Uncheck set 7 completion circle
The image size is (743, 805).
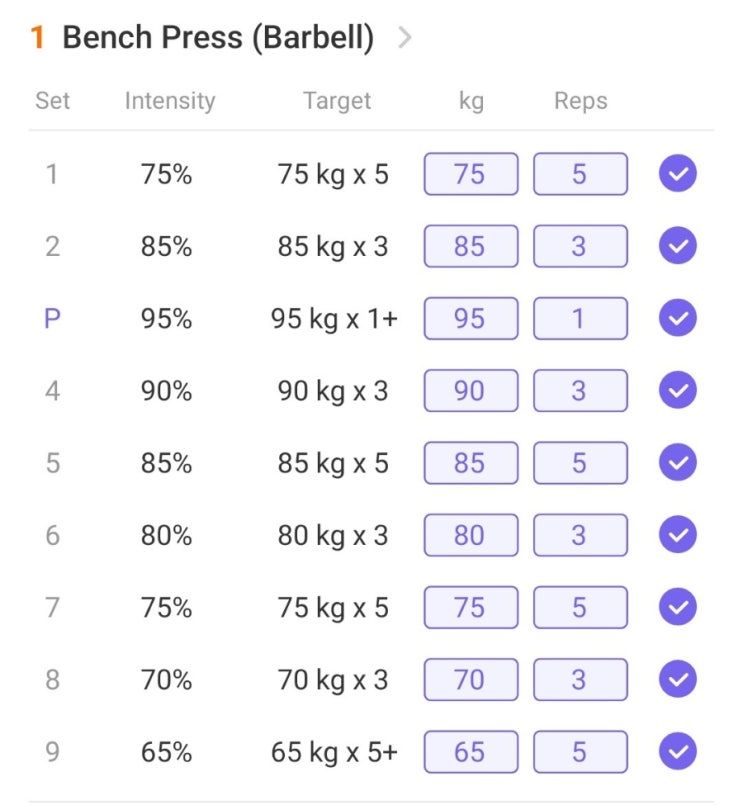tap(677, 607)
